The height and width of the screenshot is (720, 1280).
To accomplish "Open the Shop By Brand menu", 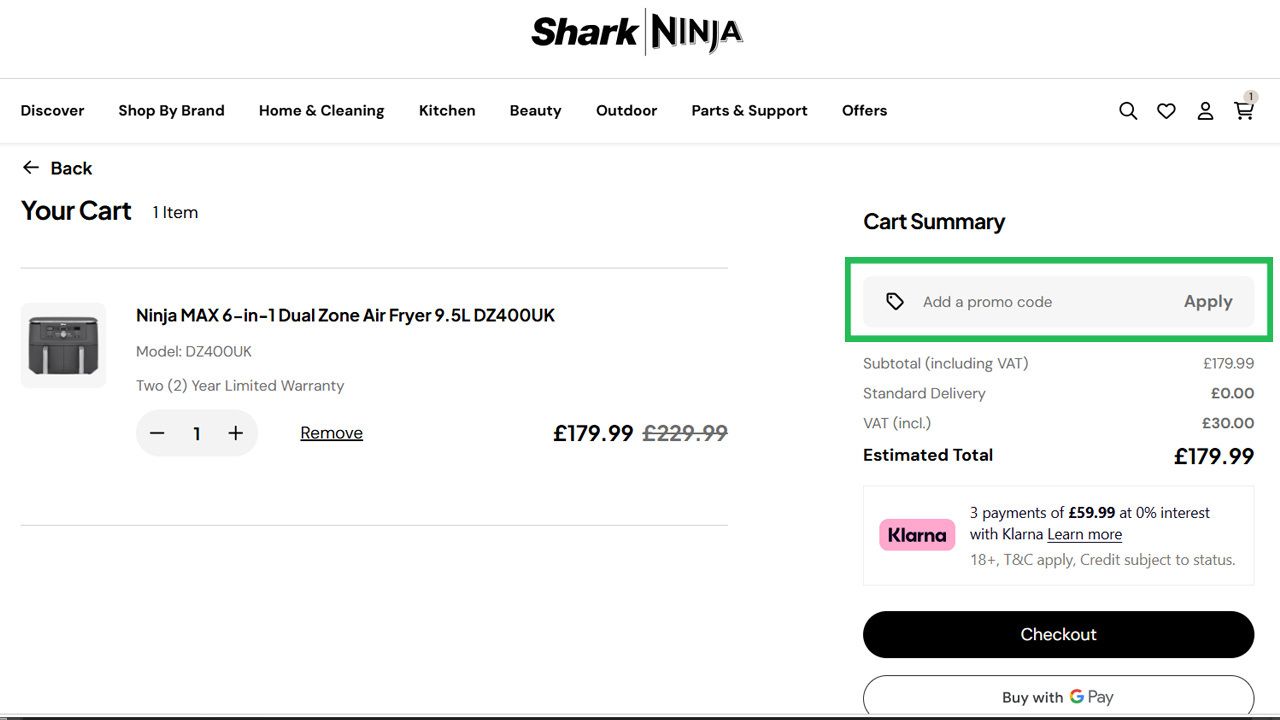I will [171, 111].
